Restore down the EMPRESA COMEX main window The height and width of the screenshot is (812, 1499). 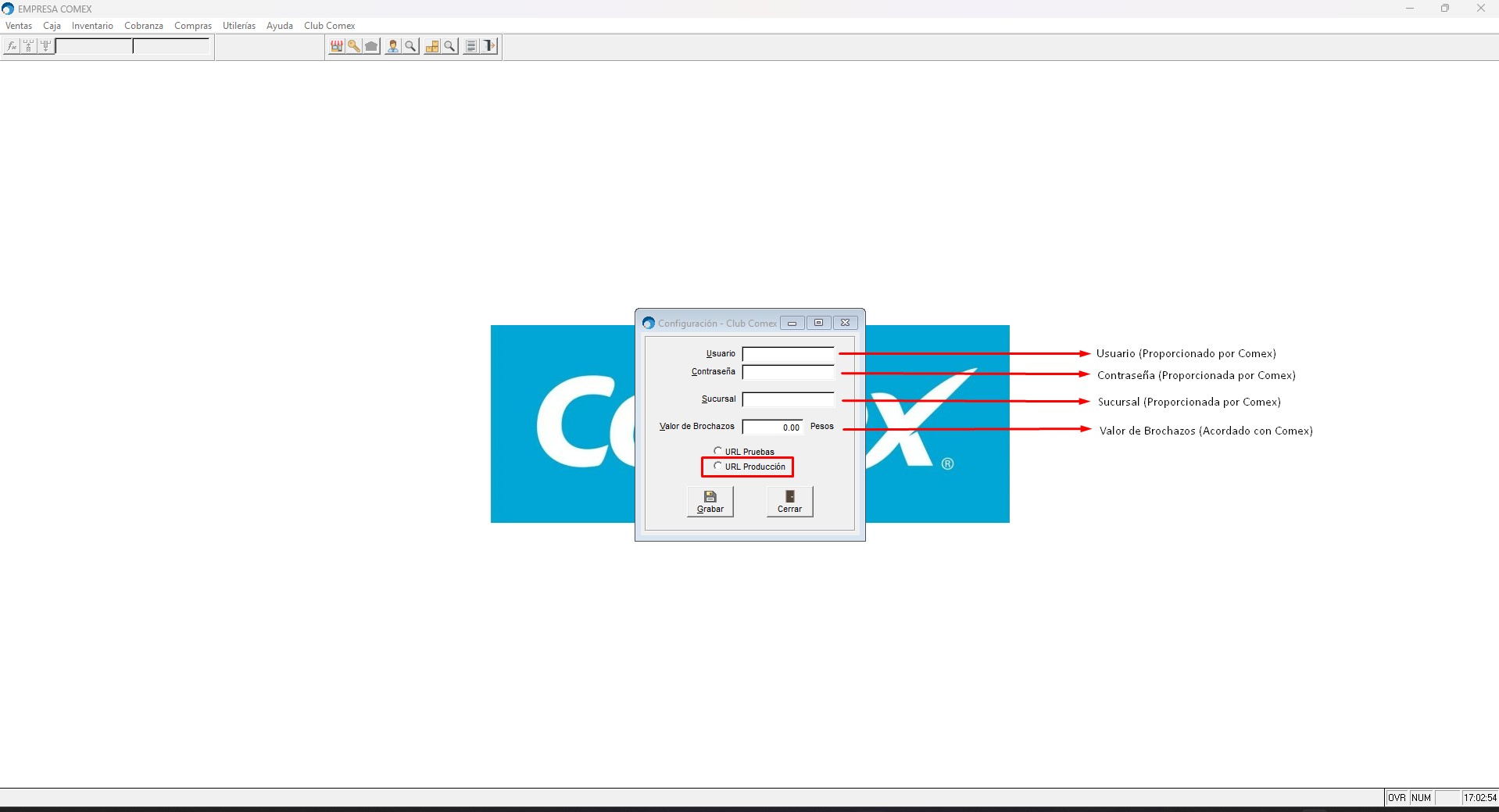coord(1445,9)
